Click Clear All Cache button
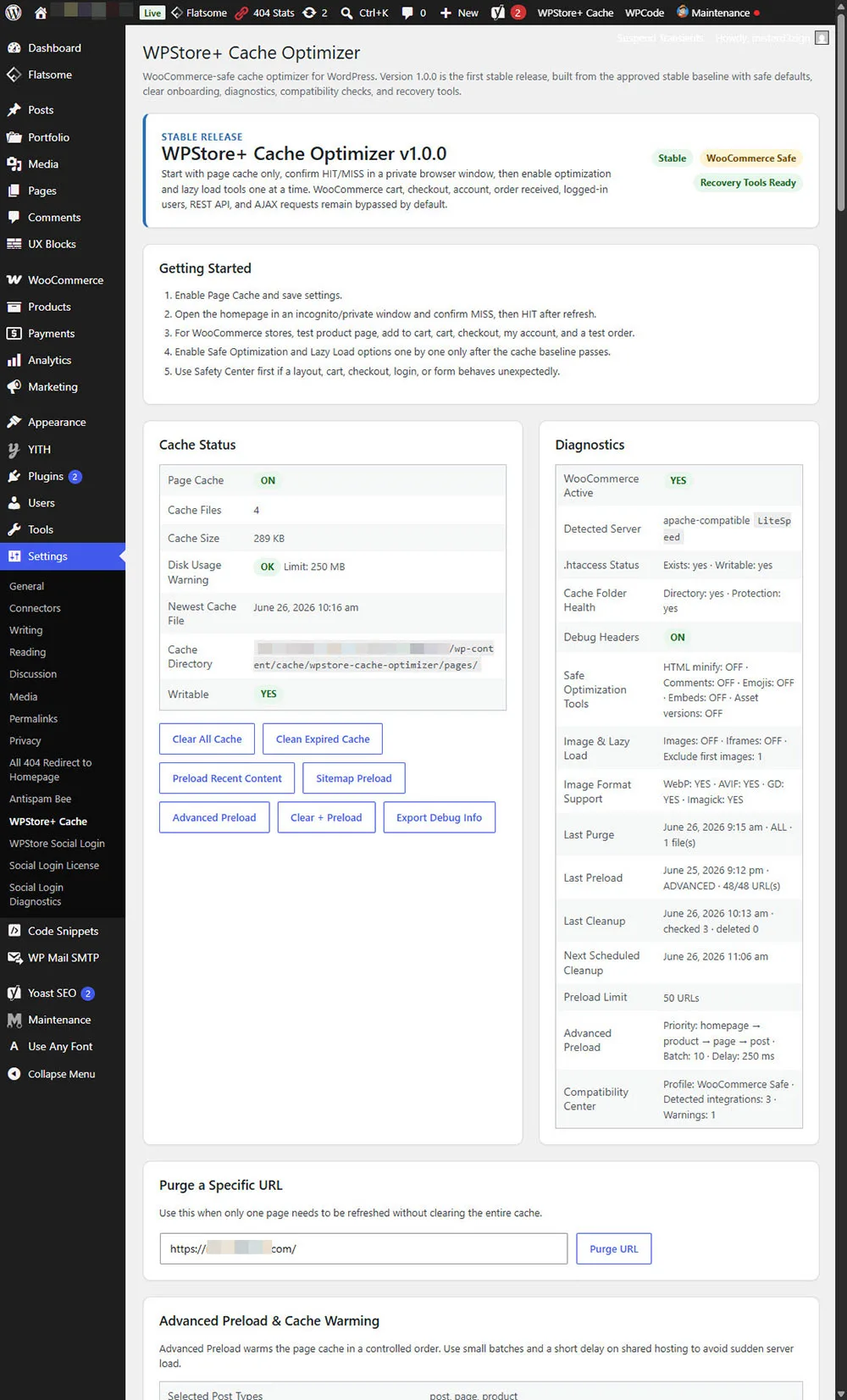847x1400 pixels. click(x=207, y=739)
